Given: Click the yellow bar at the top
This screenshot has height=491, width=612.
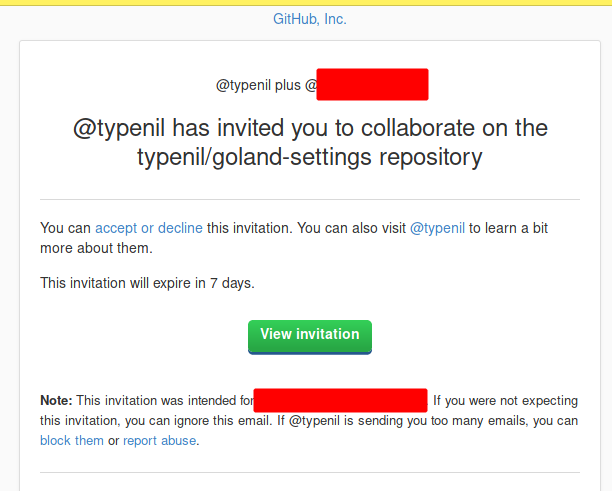Looking at the screenshot, I should (x=306, y=2).
